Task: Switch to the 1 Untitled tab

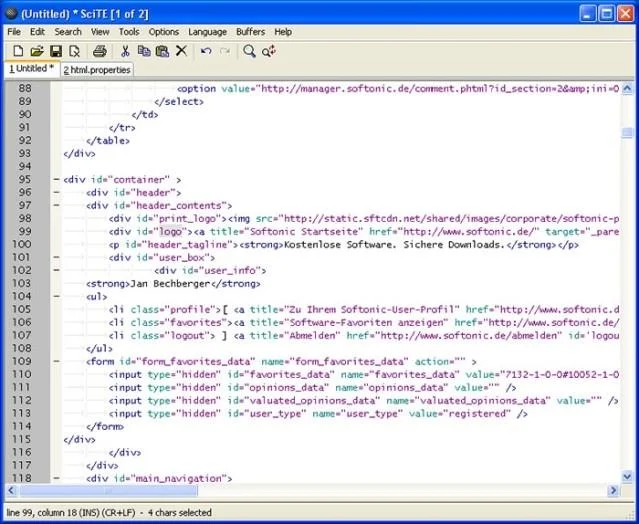Action: pos(32,68)
